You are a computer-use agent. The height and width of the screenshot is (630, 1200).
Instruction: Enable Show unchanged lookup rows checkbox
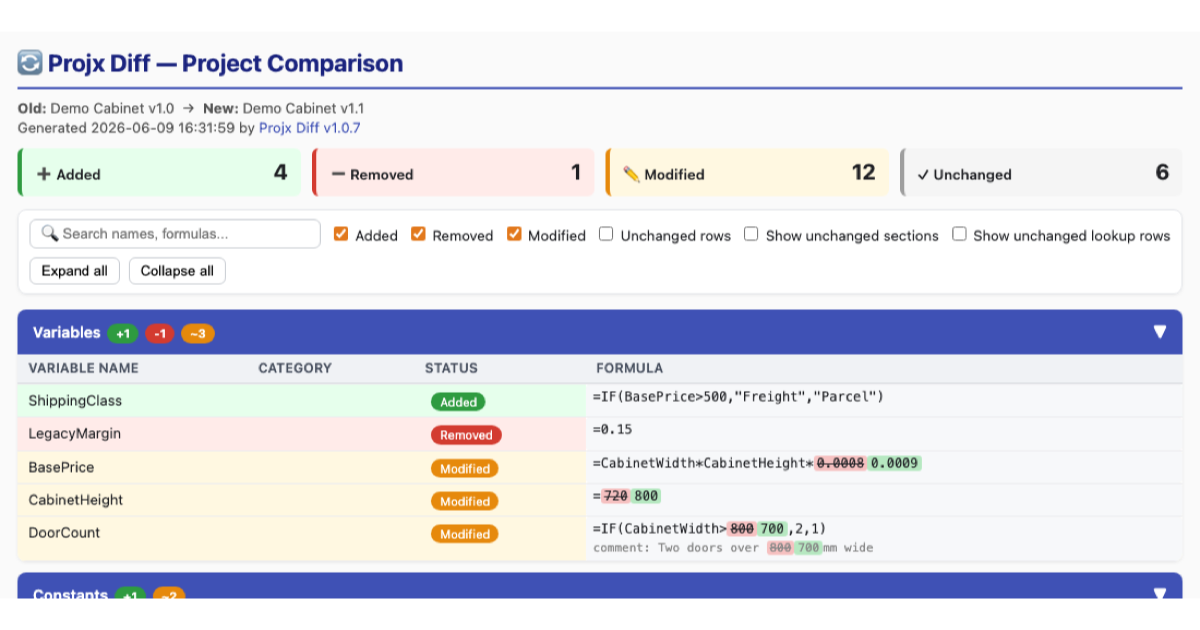959,234
